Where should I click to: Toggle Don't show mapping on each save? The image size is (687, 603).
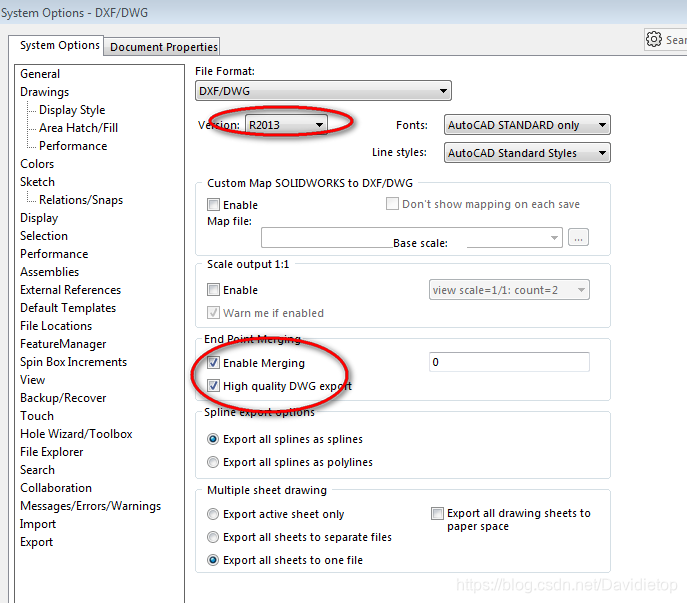tap(392, 203)
